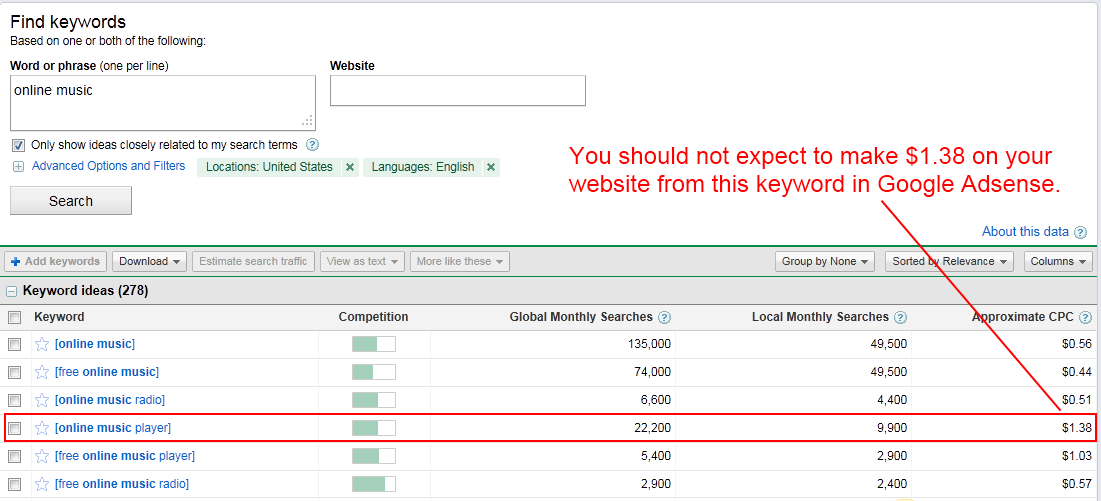The image size is (1101, 501).
Task: Sort by Global Monthly Searches header
Action: [x=581, y=317]
